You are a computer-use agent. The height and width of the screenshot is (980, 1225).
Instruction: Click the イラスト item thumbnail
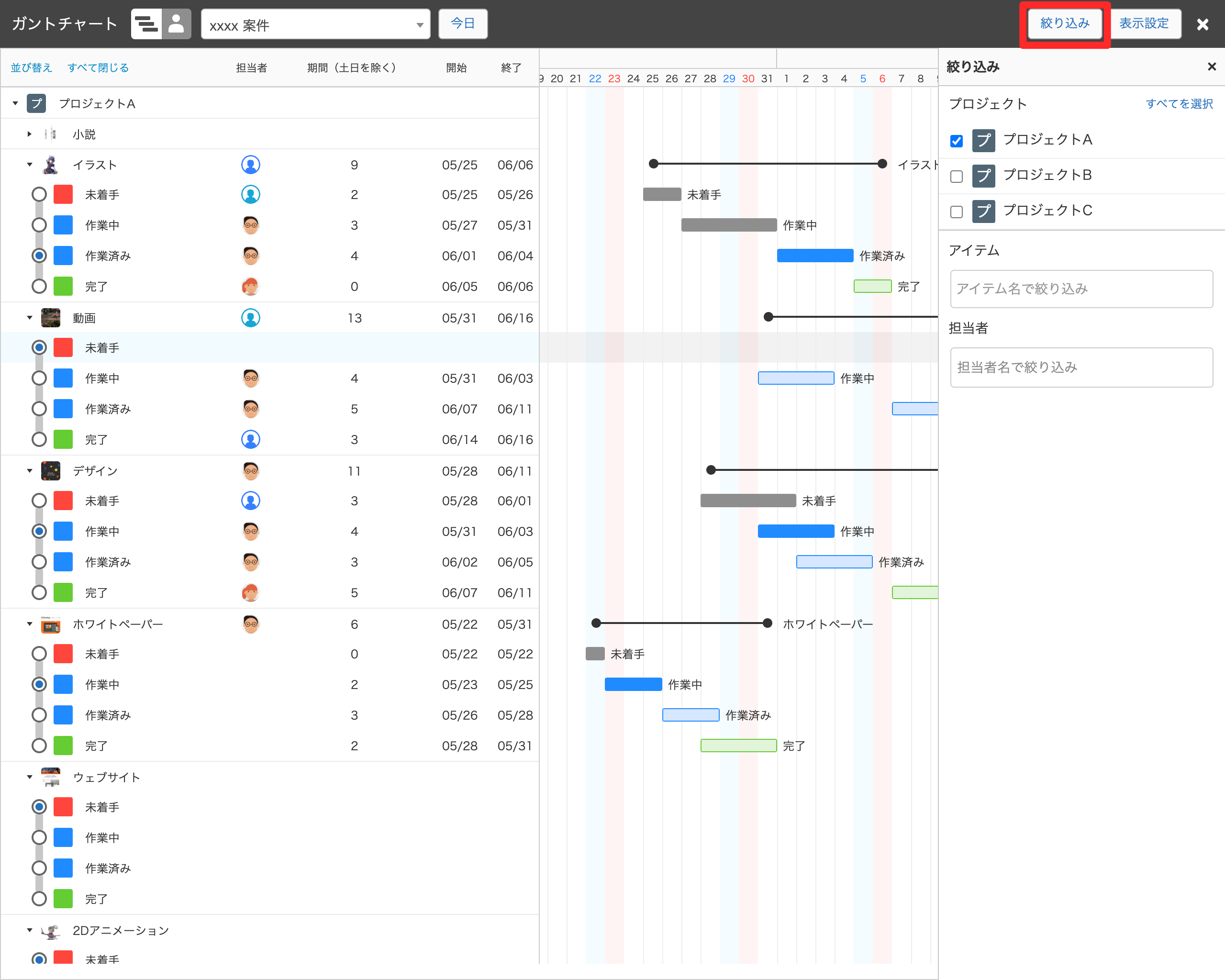click(x=51, y=165)
